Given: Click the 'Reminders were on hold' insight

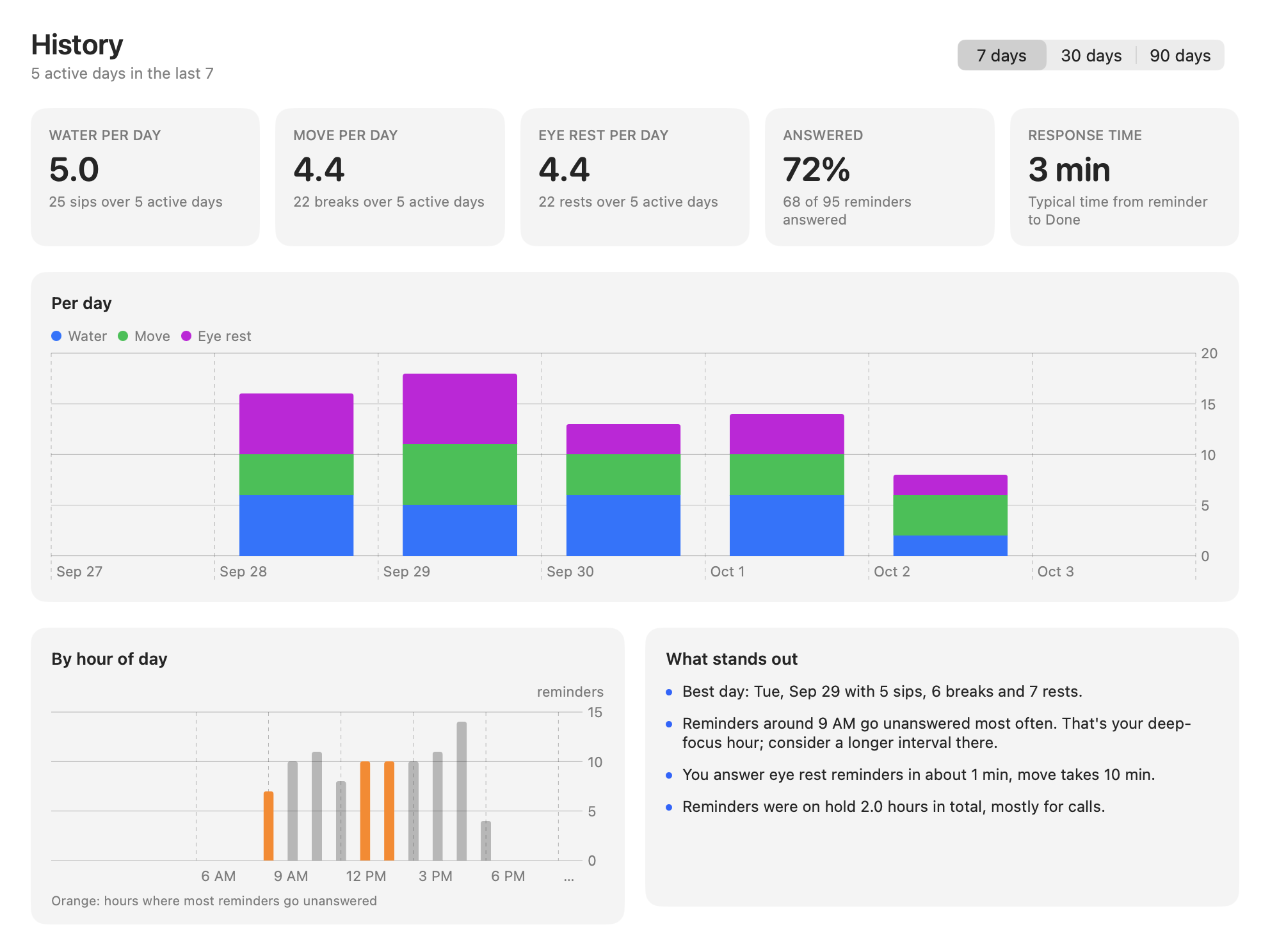Looking at the screenshot, I should point(894,806).
